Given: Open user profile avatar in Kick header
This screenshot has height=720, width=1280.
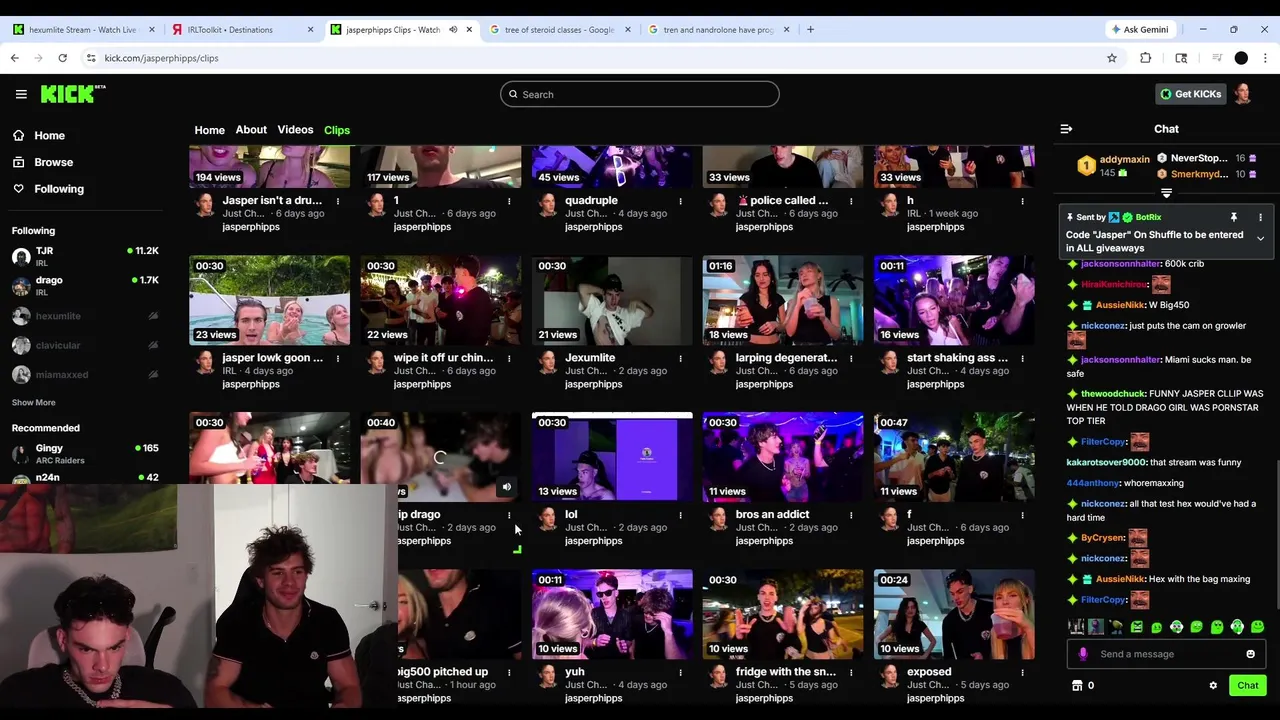Looking at the screenshot, I should tap(1242, 94).
